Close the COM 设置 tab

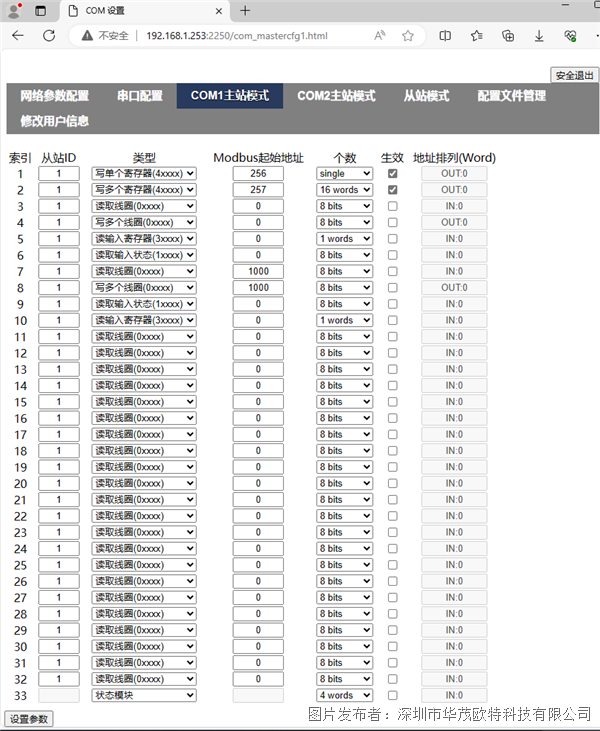point(219,11)
